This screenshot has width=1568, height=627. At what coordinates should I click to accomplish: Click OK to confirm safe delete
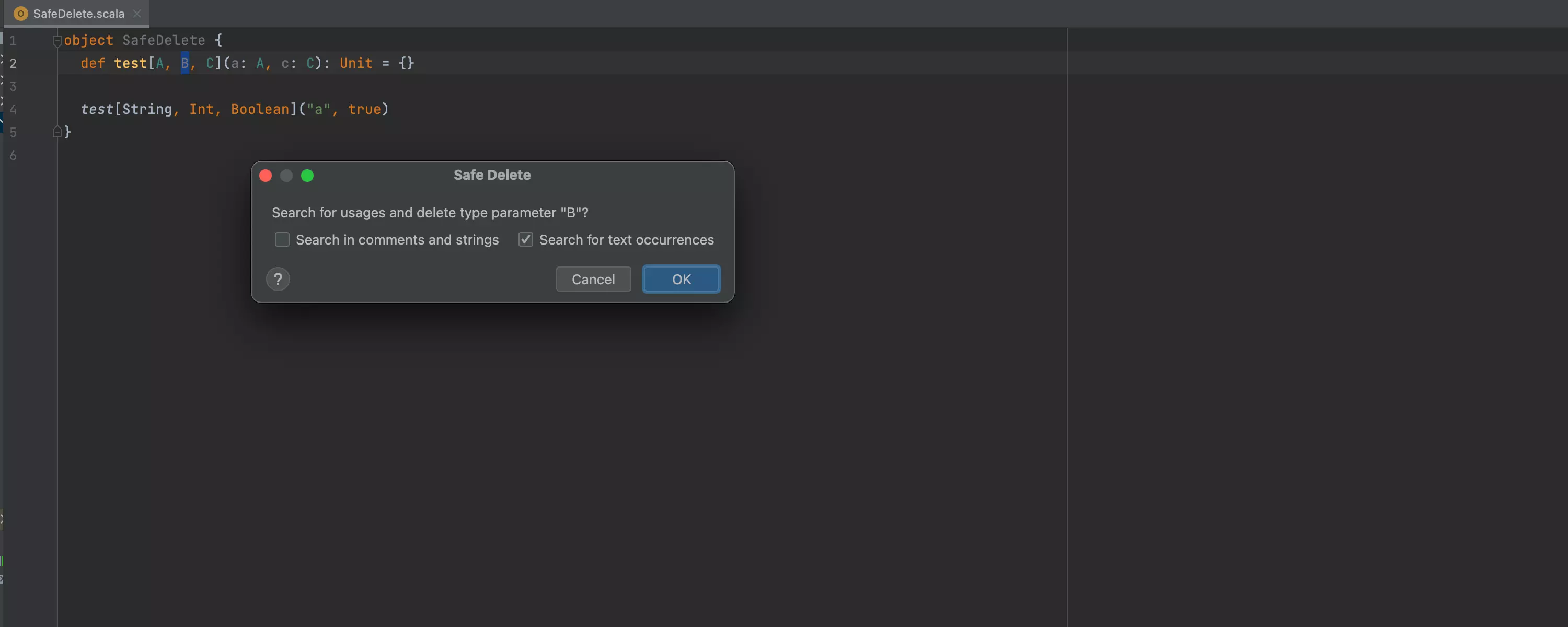pos(682,279)
